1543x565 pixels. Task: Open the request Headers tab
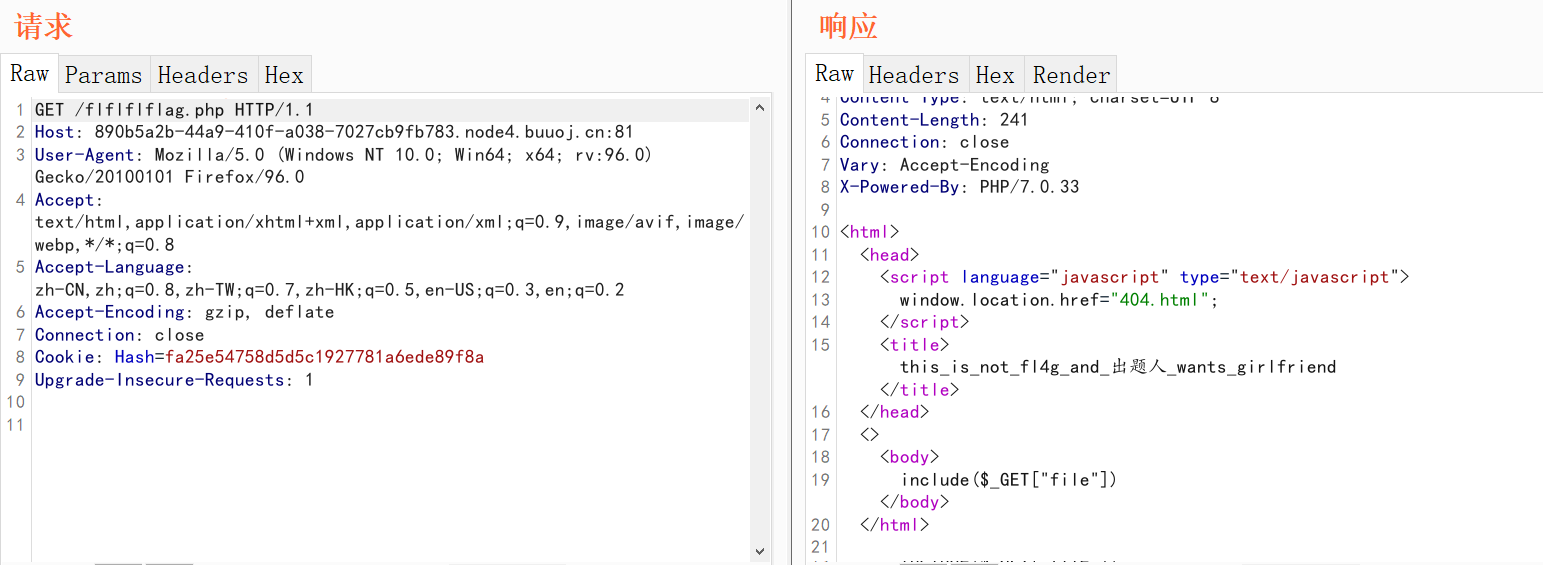[x=202, y=75]
